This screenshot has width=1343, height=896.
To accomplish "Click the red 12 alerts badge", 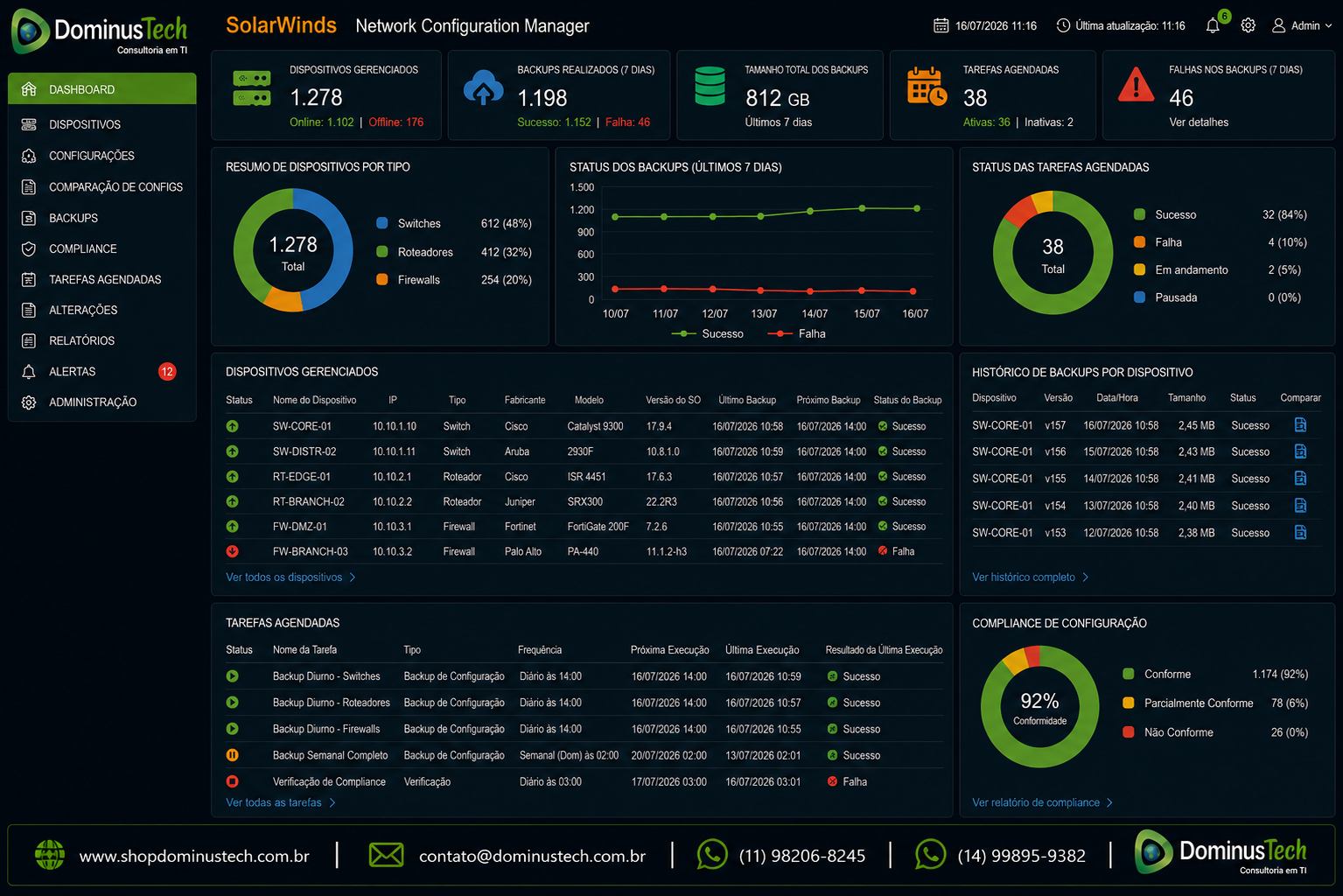I will coord(167,372).
